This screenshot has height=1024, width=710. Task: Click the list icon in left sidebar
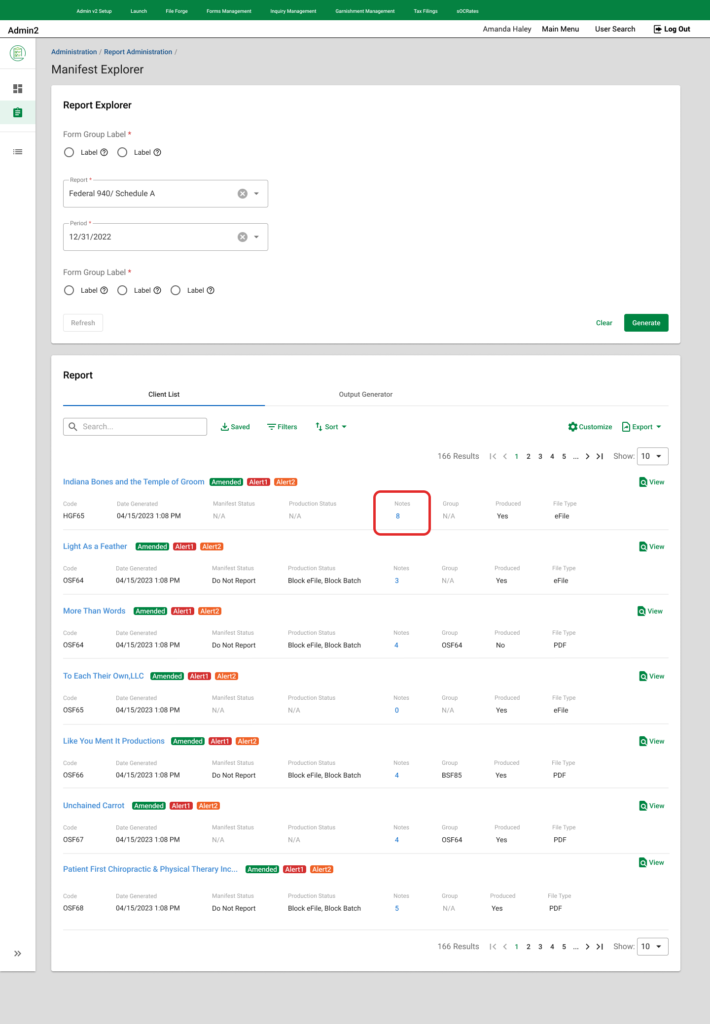(17, 152)
